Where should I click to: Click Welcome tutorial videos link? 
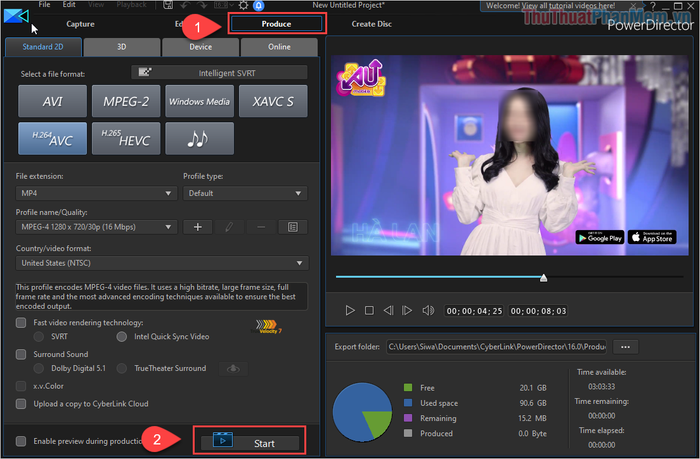coord(550,6)
